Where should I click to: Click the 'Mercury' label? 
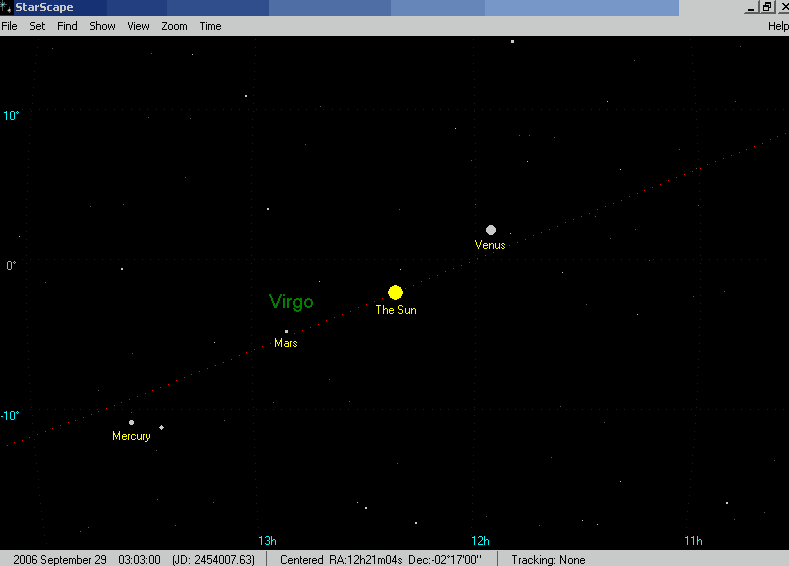(x=131, y=436)
